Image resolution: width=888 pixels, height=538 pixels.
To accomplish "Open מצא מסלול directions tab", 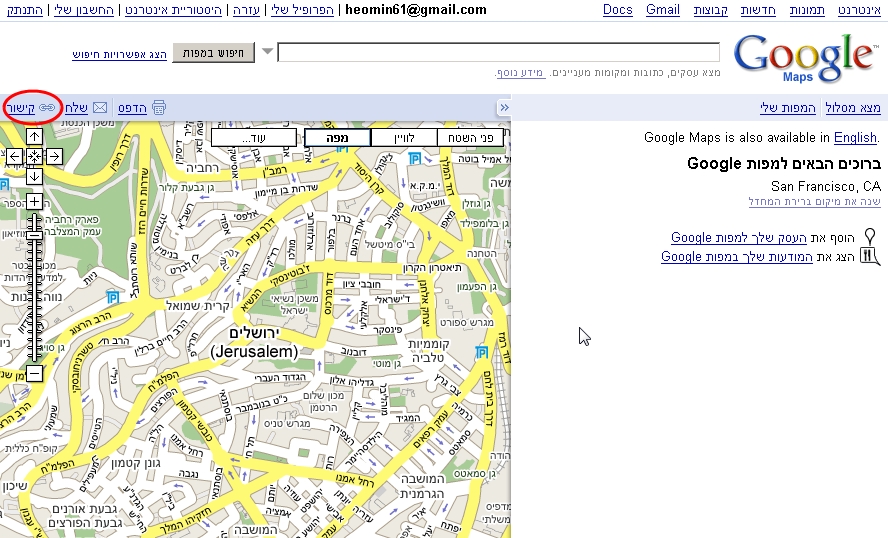I will (853, 108).
